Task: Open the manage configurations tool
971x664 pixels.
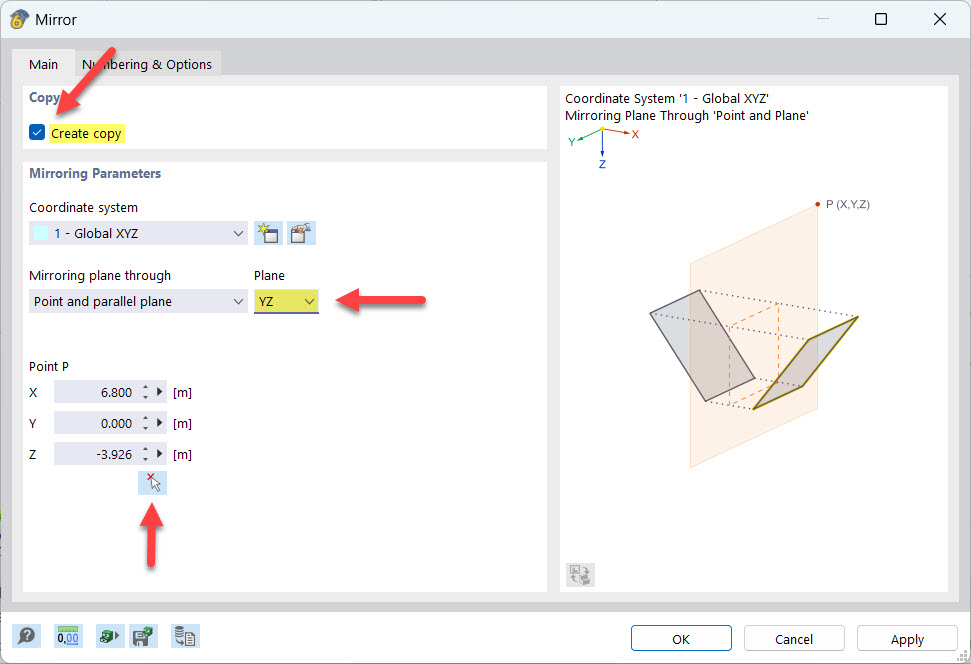Action: [185, 636]
